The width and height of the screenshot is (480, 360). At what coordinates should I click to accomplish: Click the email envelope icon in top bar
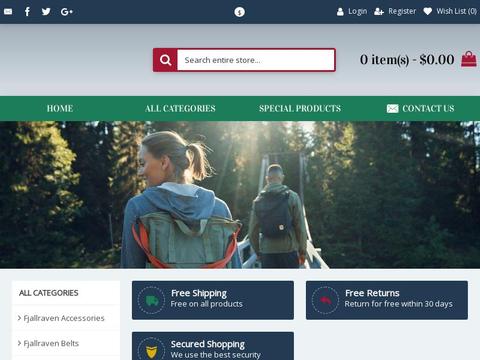coord(8,12)
